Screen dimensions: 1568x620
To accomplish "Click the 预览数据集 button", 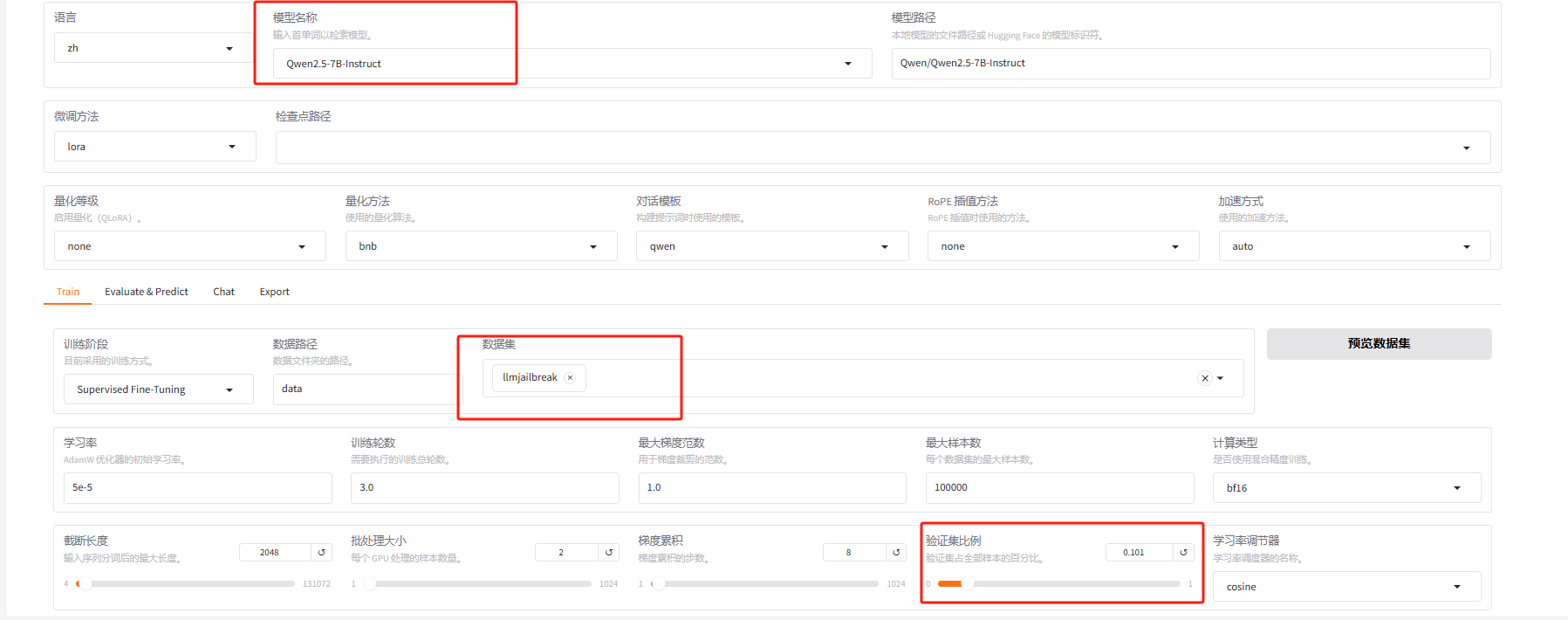I will [x=1378, y=343].
